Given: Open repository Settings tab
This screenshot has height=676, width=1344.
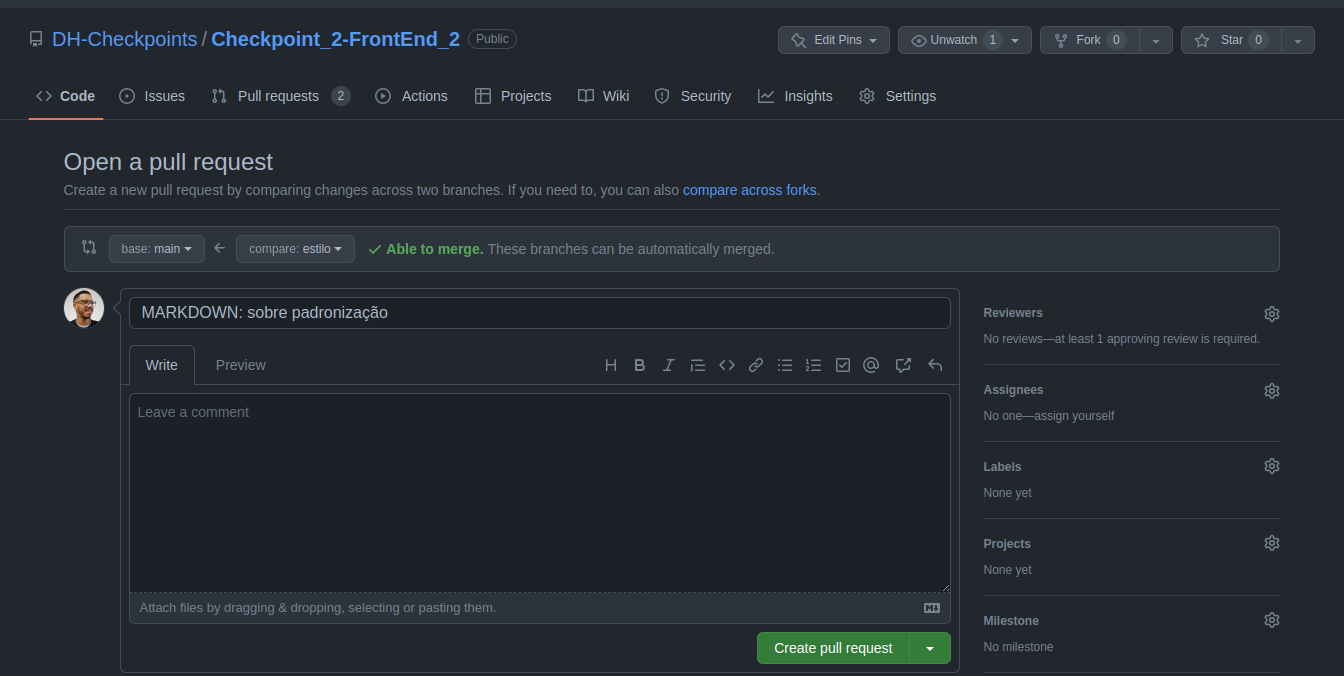Looking at the screenshot, I should (x=897, y=96).
